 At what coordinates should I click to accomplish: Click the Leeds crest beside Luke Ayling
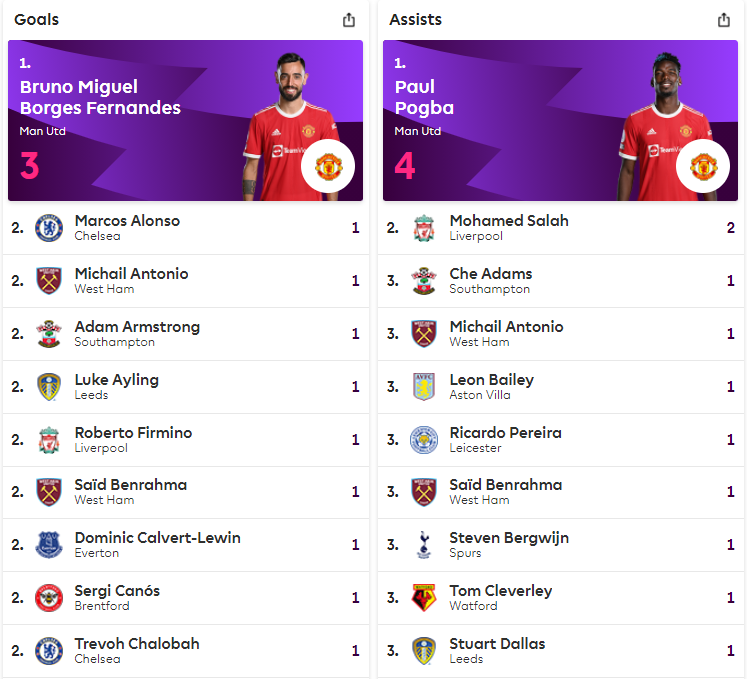click(x=49, y=387)
